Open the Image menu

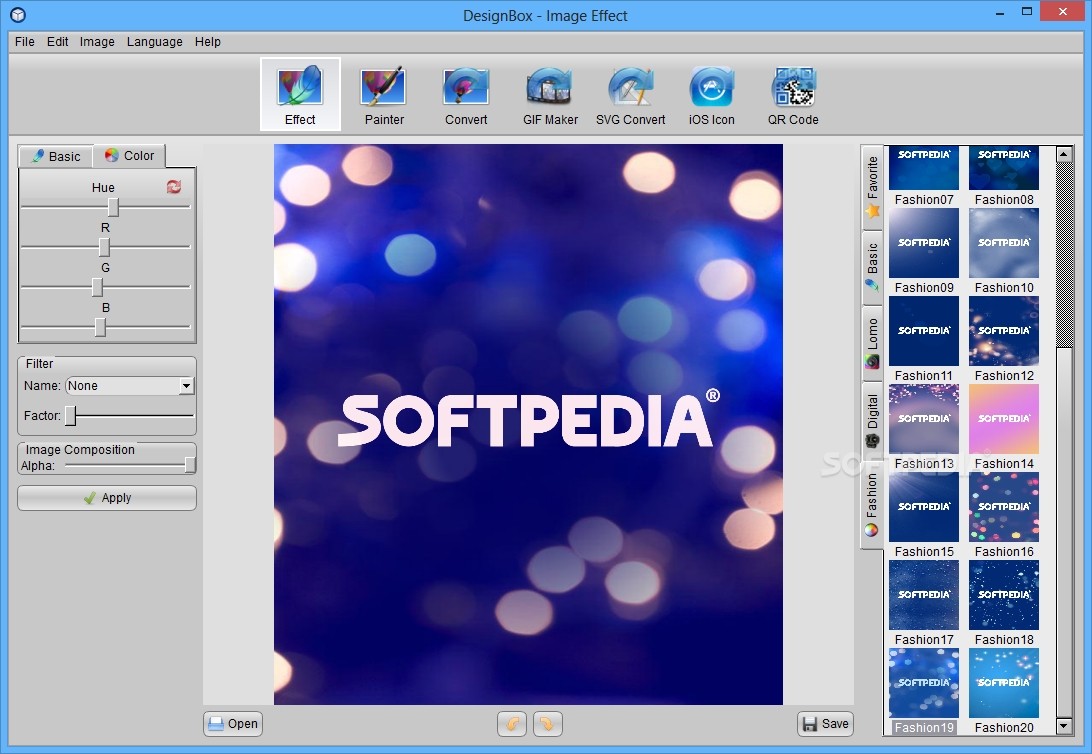(97, 42)
